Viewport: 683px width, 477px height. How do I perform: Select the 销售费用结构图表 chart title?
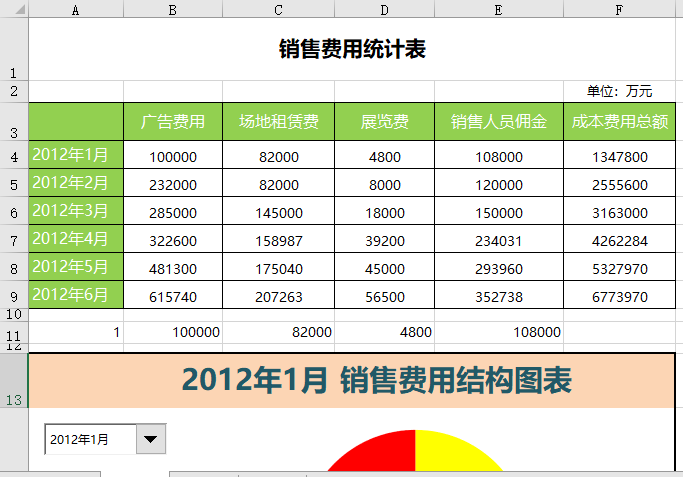point(376,380)
